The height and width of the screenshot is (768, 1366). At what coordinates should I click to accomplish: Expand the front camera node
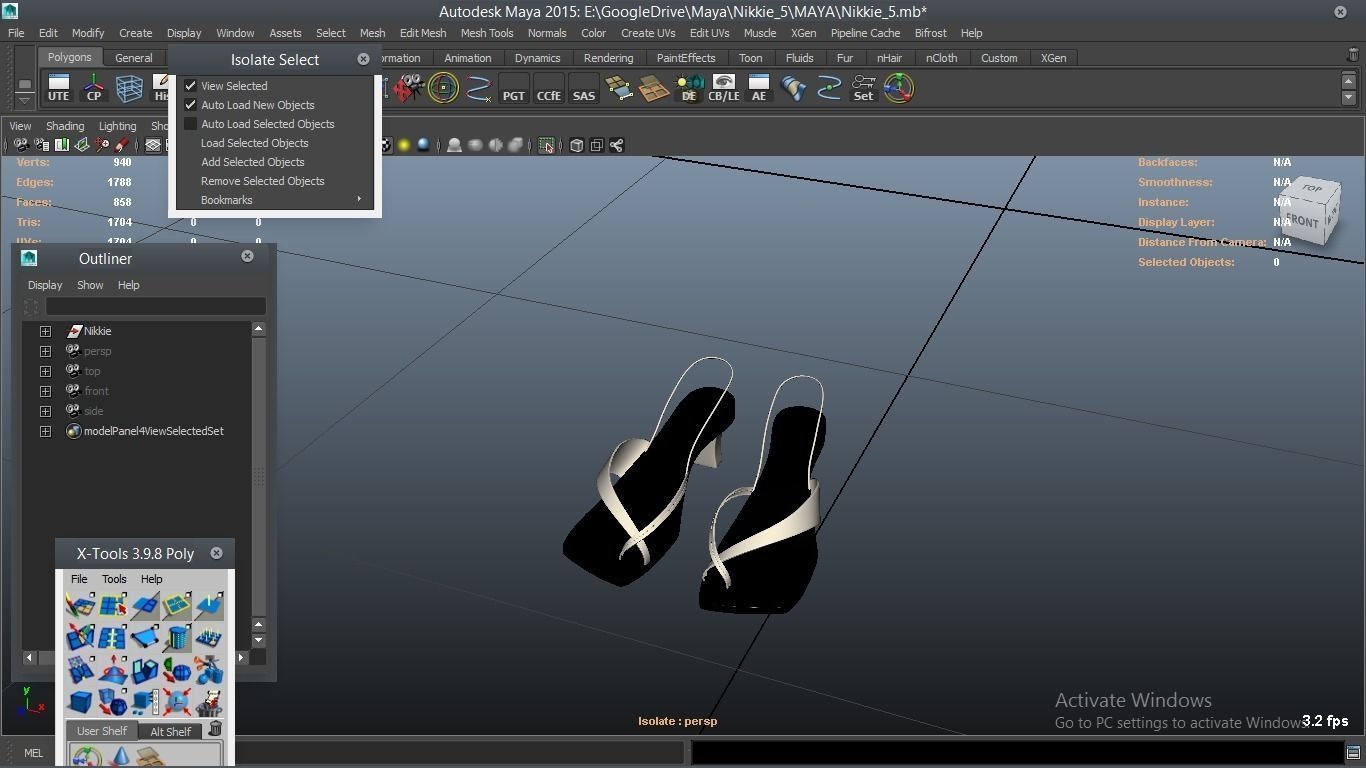pyautogui.click(x=45, y=391)
